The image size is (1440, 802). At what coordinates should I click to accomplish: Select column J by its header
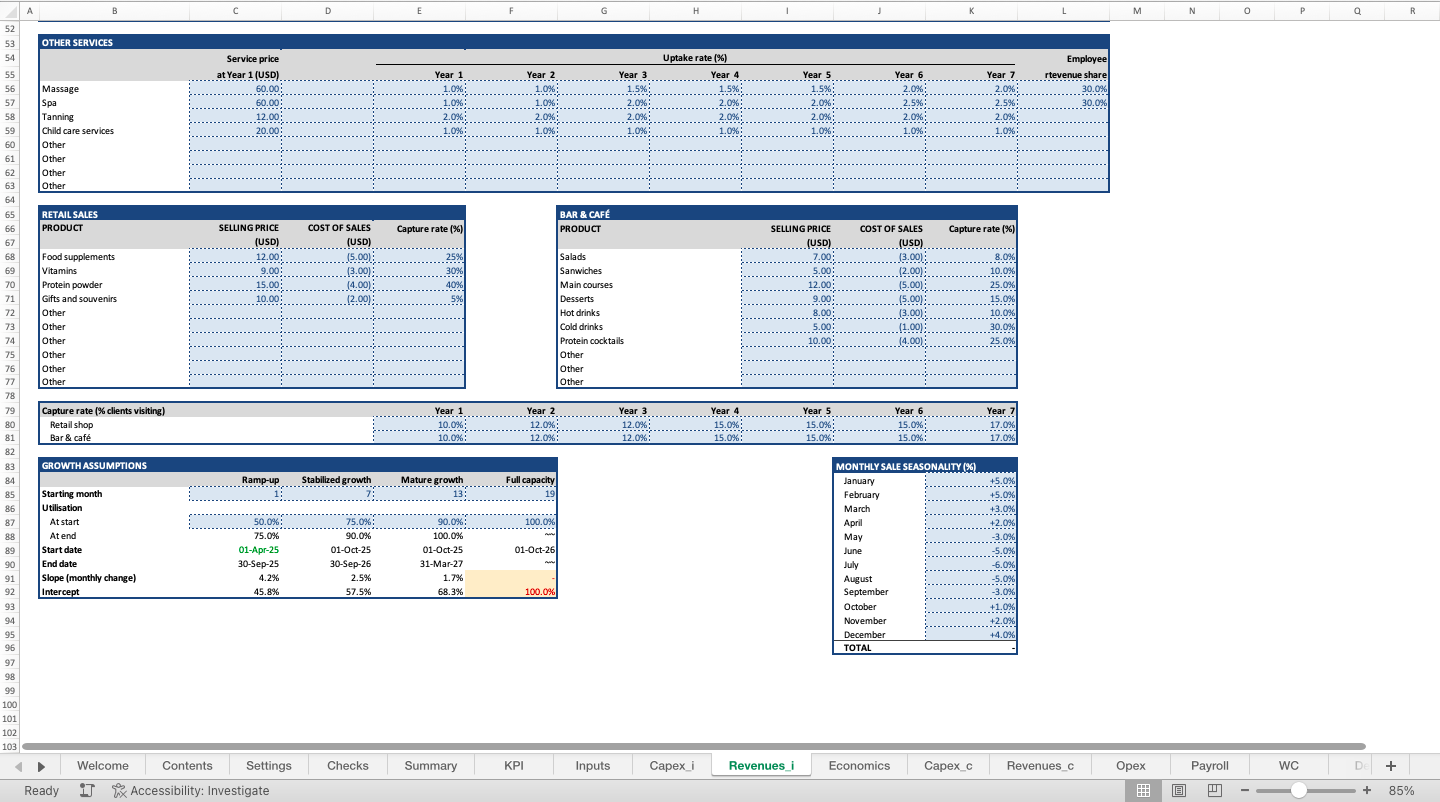878,10
